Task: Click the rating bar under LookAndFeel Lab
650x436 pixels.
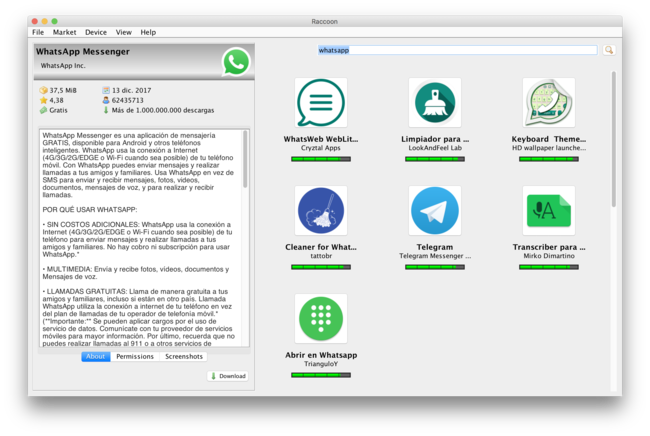Action: 435,159
